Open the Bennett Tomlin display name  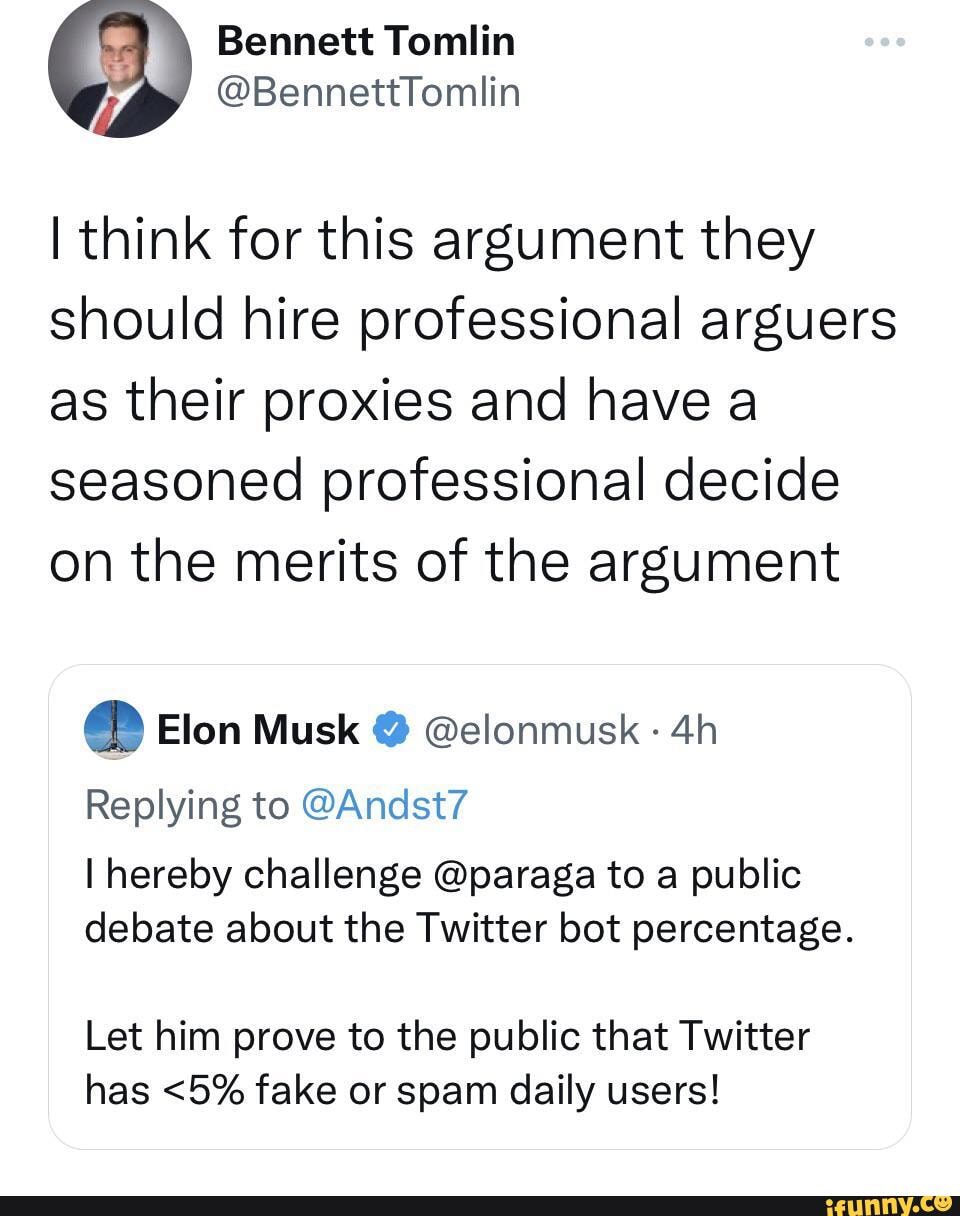coord(366,41)
